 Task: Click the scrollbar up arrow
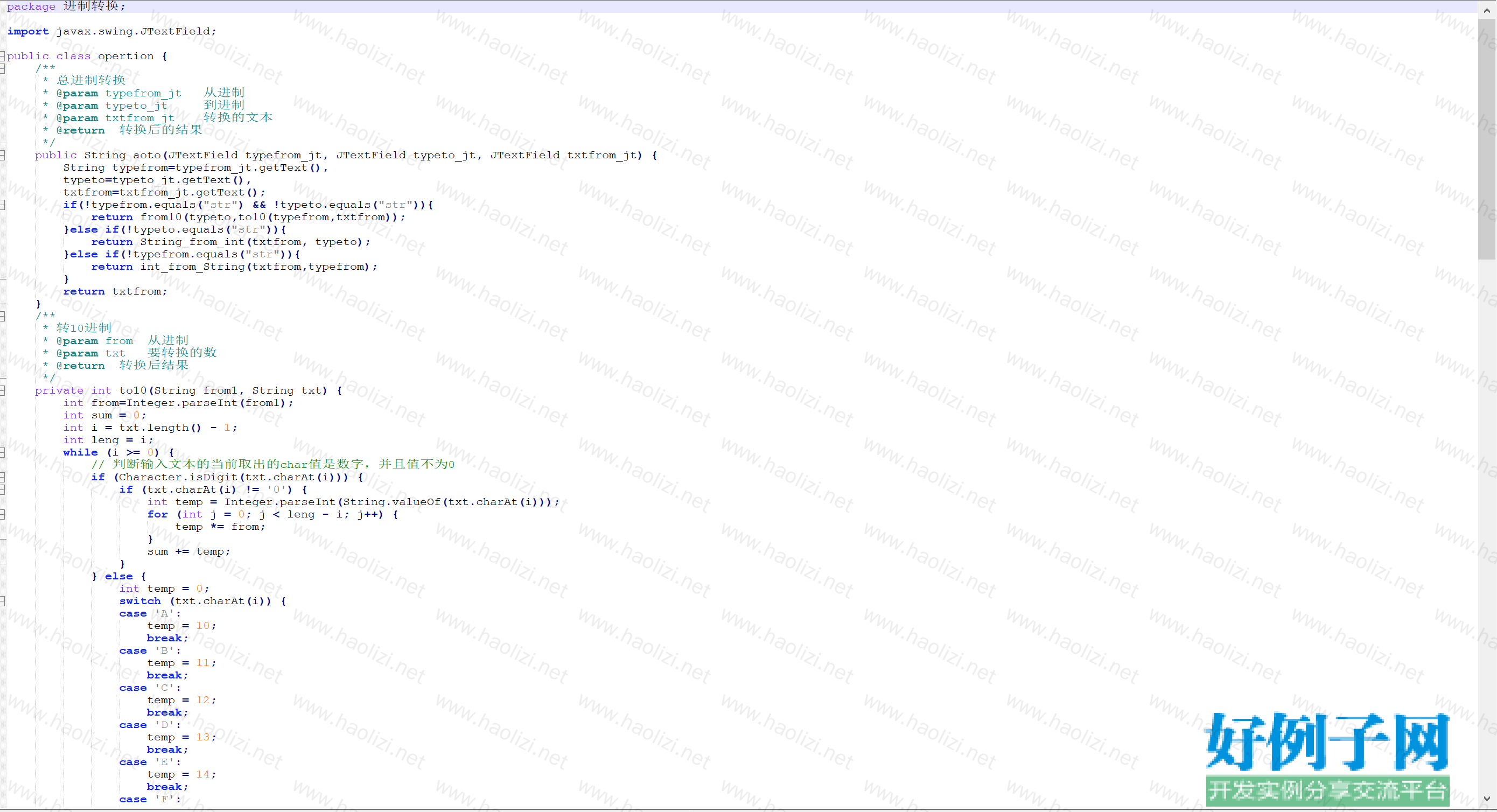click(x=1487, y=10)
